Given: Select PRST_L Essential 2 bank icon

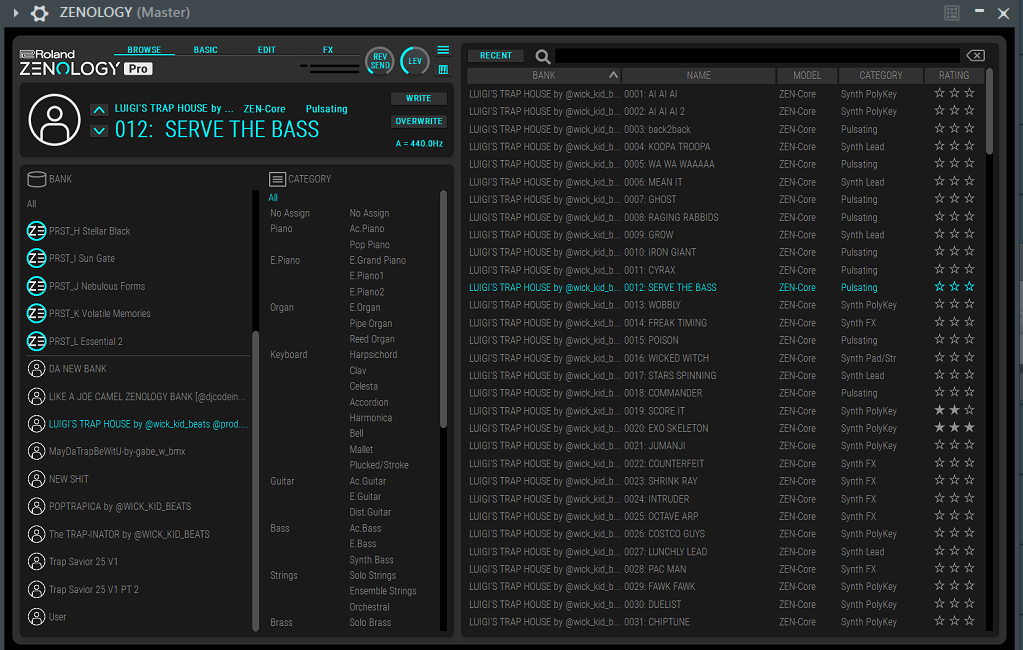Looking at the screenshot, I should point(37,341).
